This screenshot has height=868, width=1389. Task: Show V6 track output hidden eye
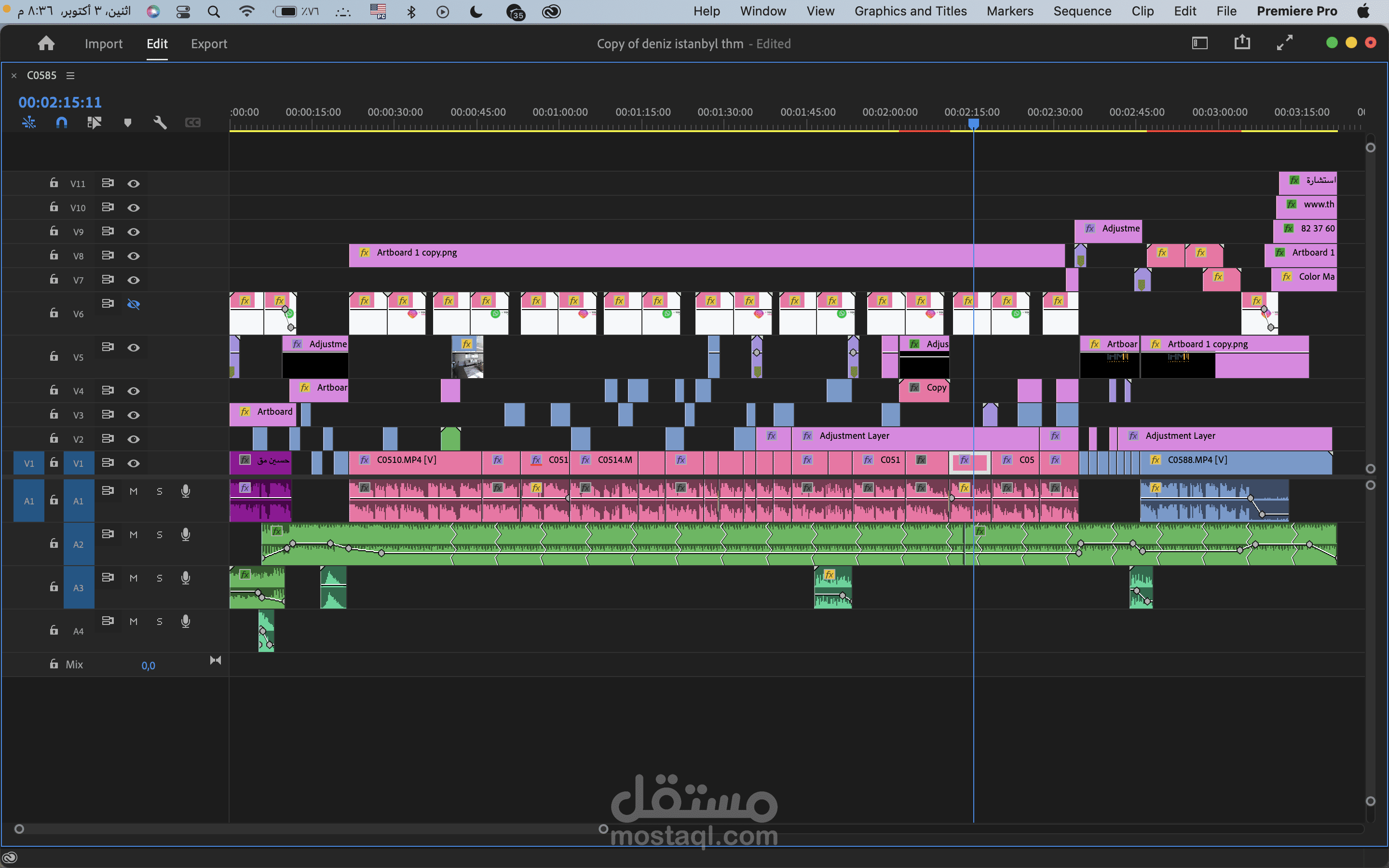coord(133,304)
